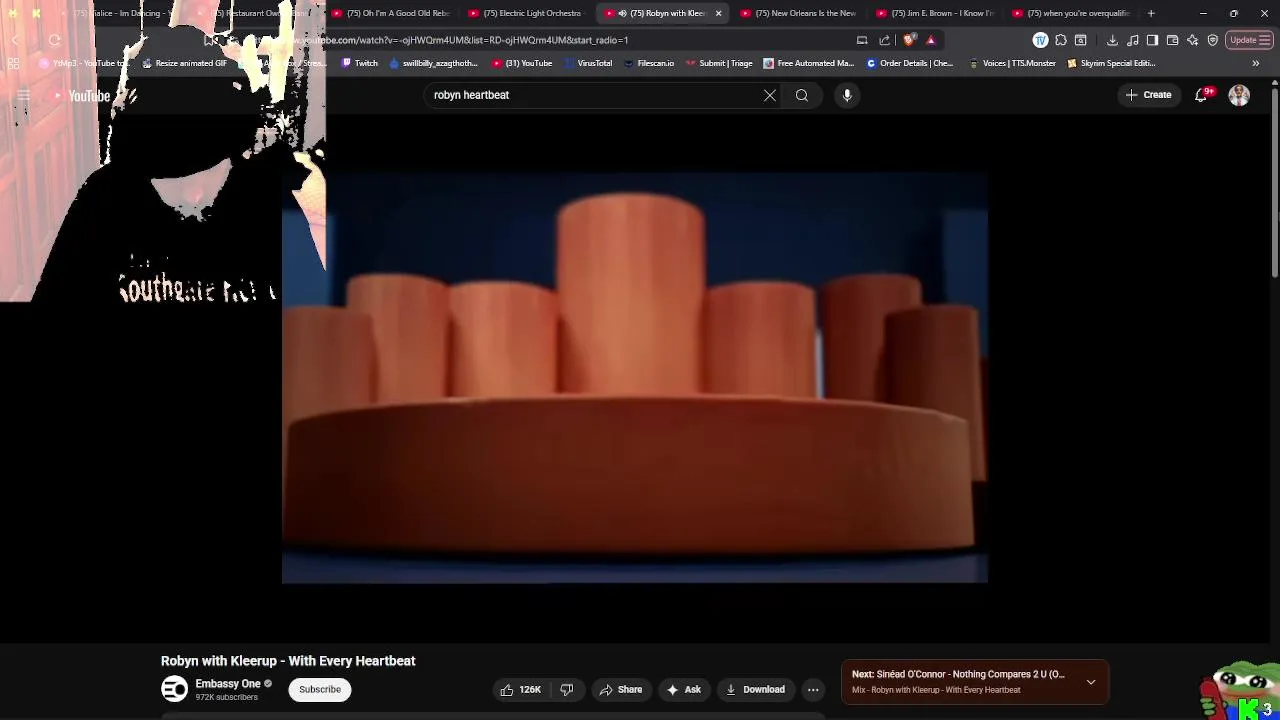
Task: Click the Create button
Action: click(1148, 95)
